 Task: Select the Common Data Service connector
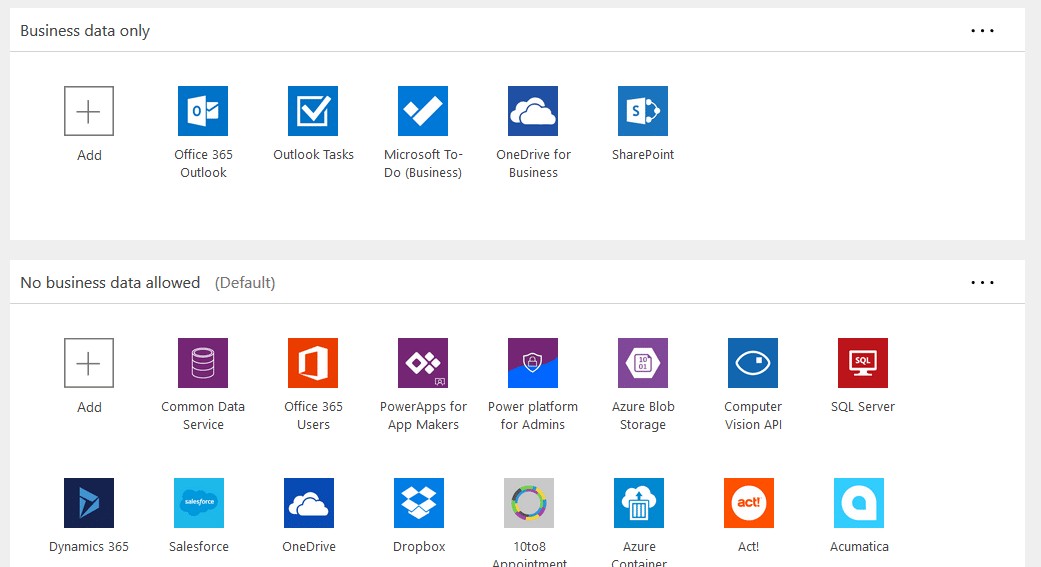point(203,363)
